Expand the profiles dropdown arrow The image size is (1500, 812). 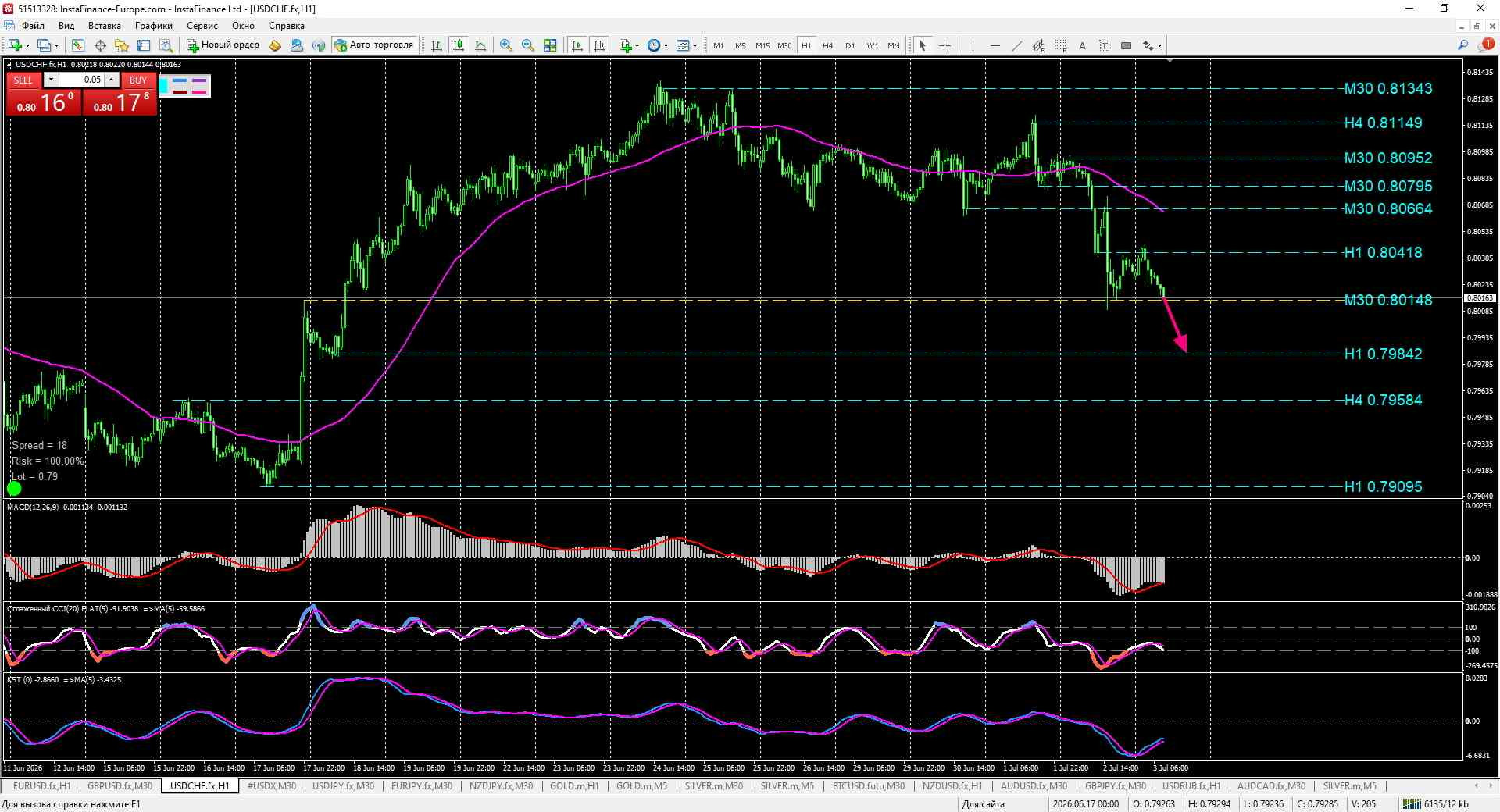(x=56, y=45)
